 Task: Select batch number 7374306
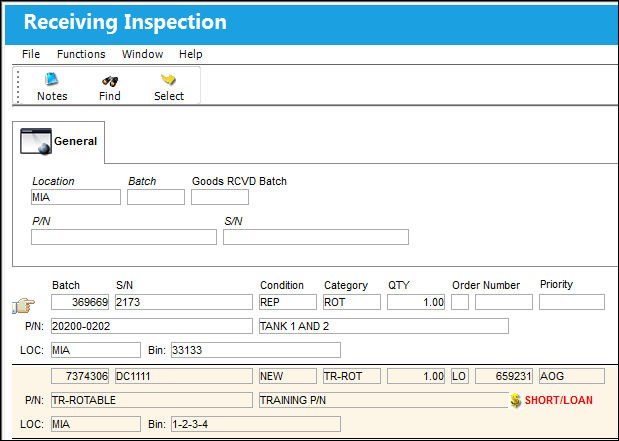tap(80, 376)
